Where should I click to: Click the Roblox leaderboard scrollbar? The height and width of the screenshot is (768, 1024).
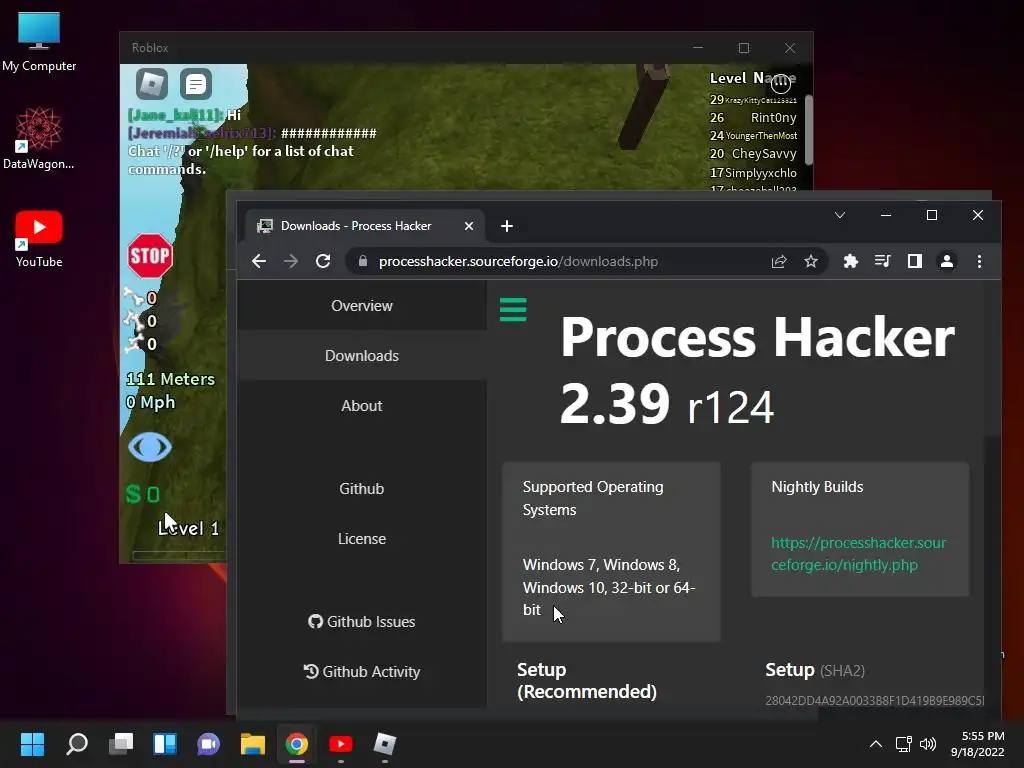(x=808, y=129)
